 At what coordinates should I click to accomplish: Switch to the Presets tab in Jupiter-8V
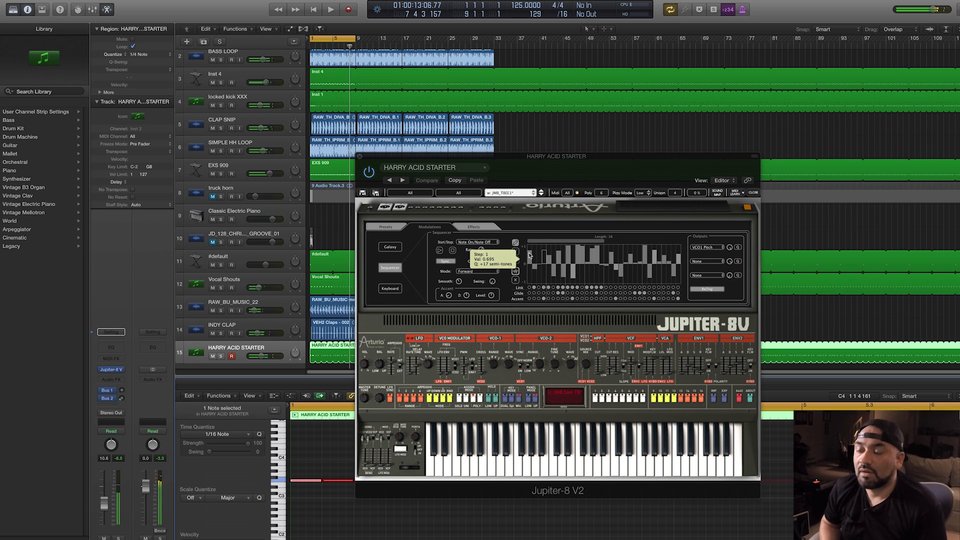pyautogui.click(x=386, y=227)
